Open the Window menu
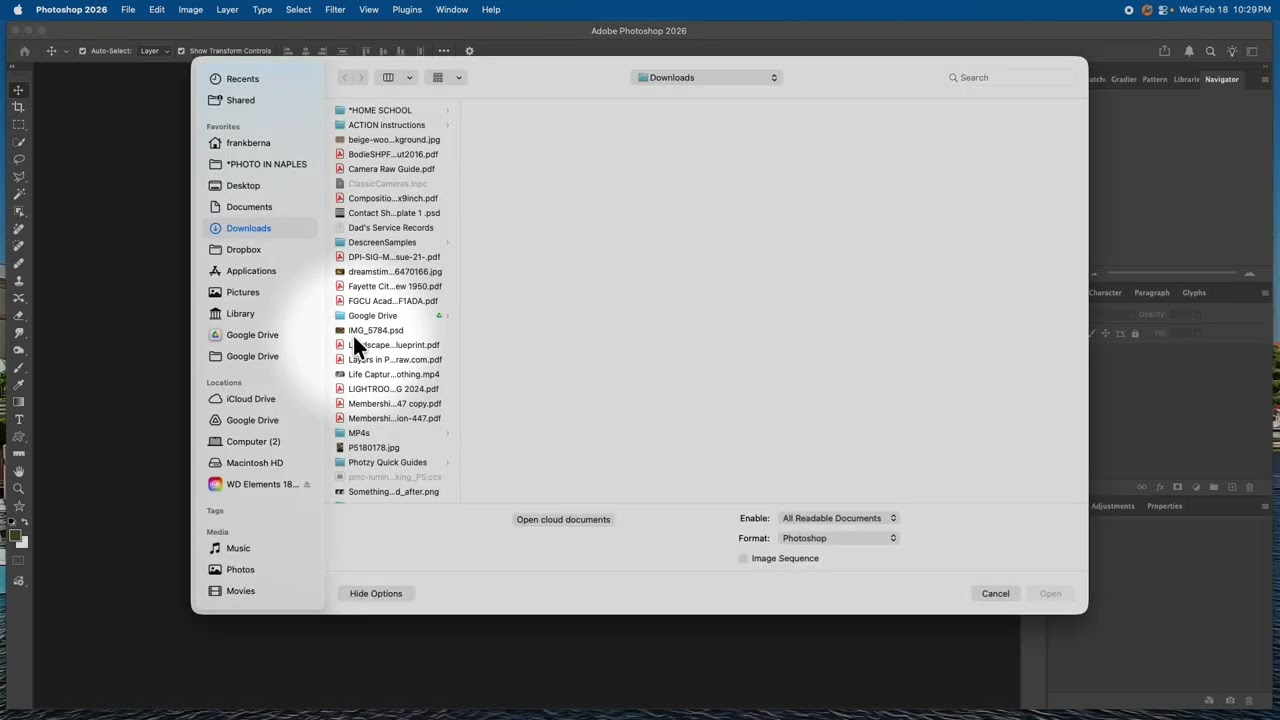This screenshot has height=720, width=1280. pyautogui.click(x=452, y=9)
